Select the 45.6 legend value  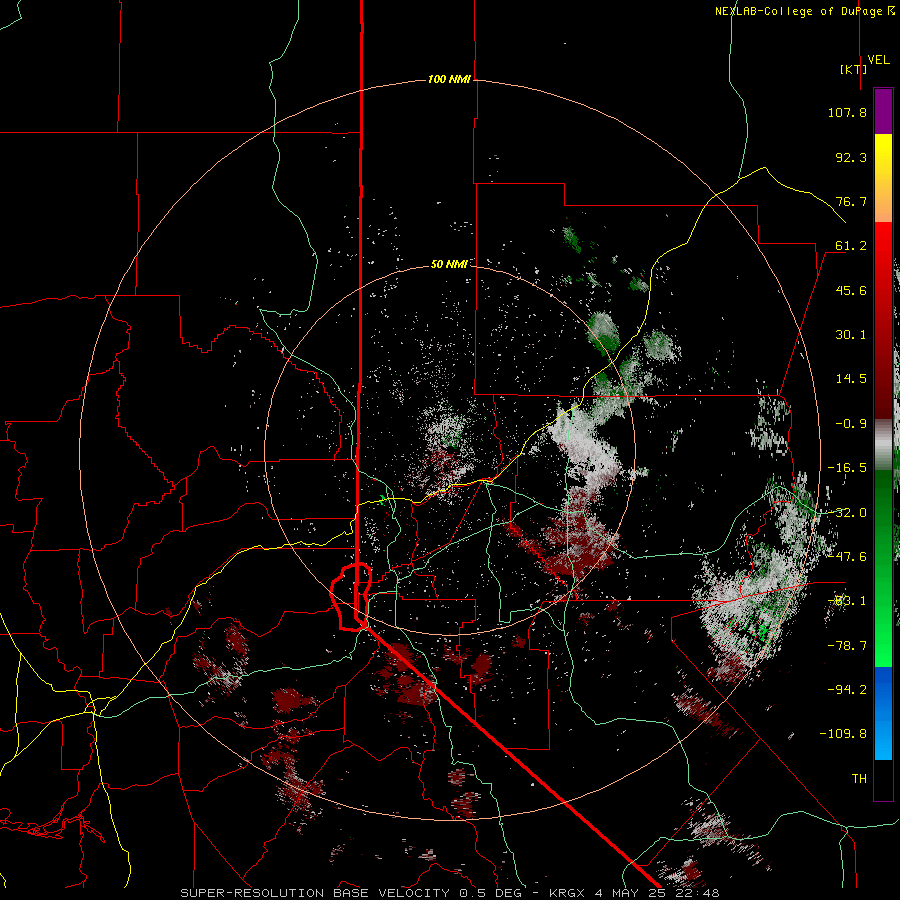[x=851, y=290]
